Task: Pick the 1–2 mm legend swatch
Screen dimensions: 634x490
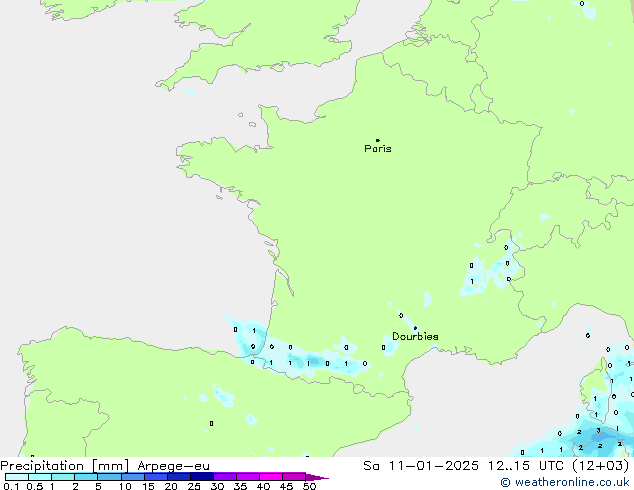Action: [63, 477]
